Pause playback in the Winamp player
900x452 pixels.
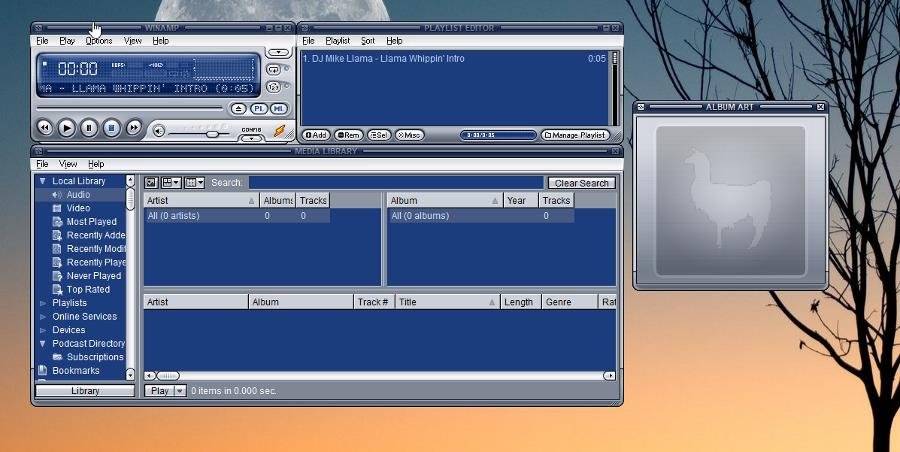(89, 128)
